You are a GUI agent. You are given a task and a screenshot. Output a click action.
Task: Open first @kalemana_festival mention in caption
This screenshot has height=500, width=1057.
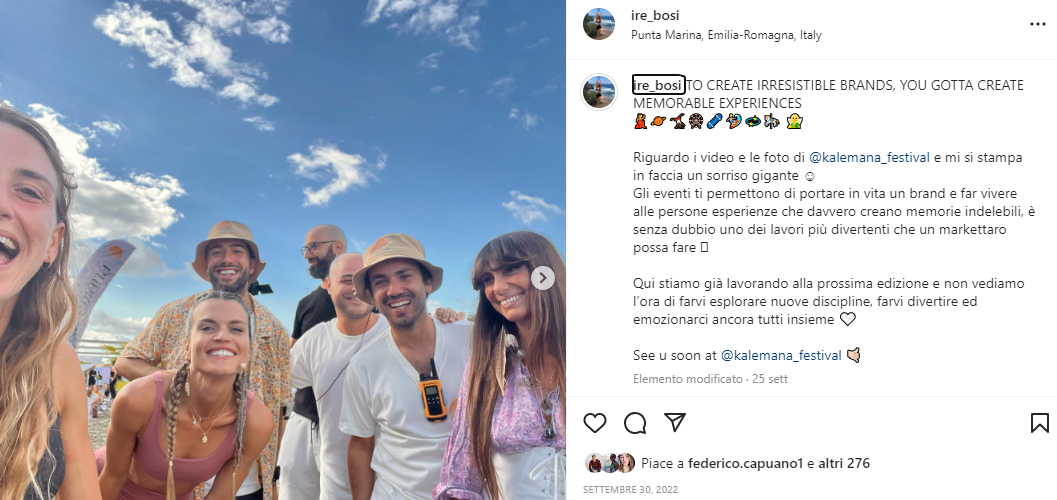pyautogui.click(x=860, y=158)
